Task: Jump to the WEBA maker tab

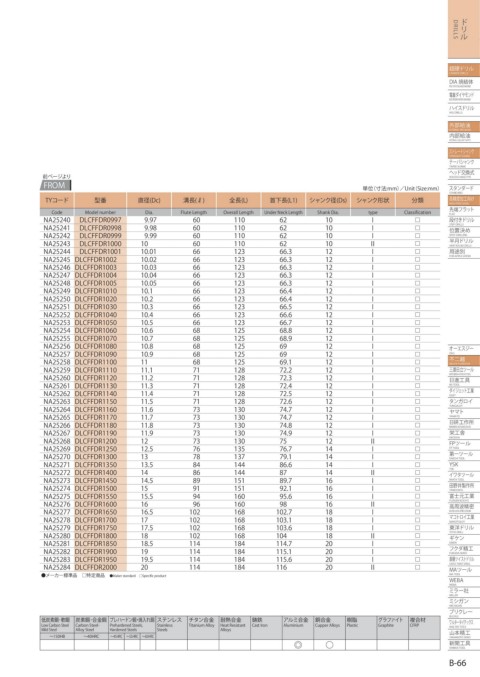Action: [464, 581]
